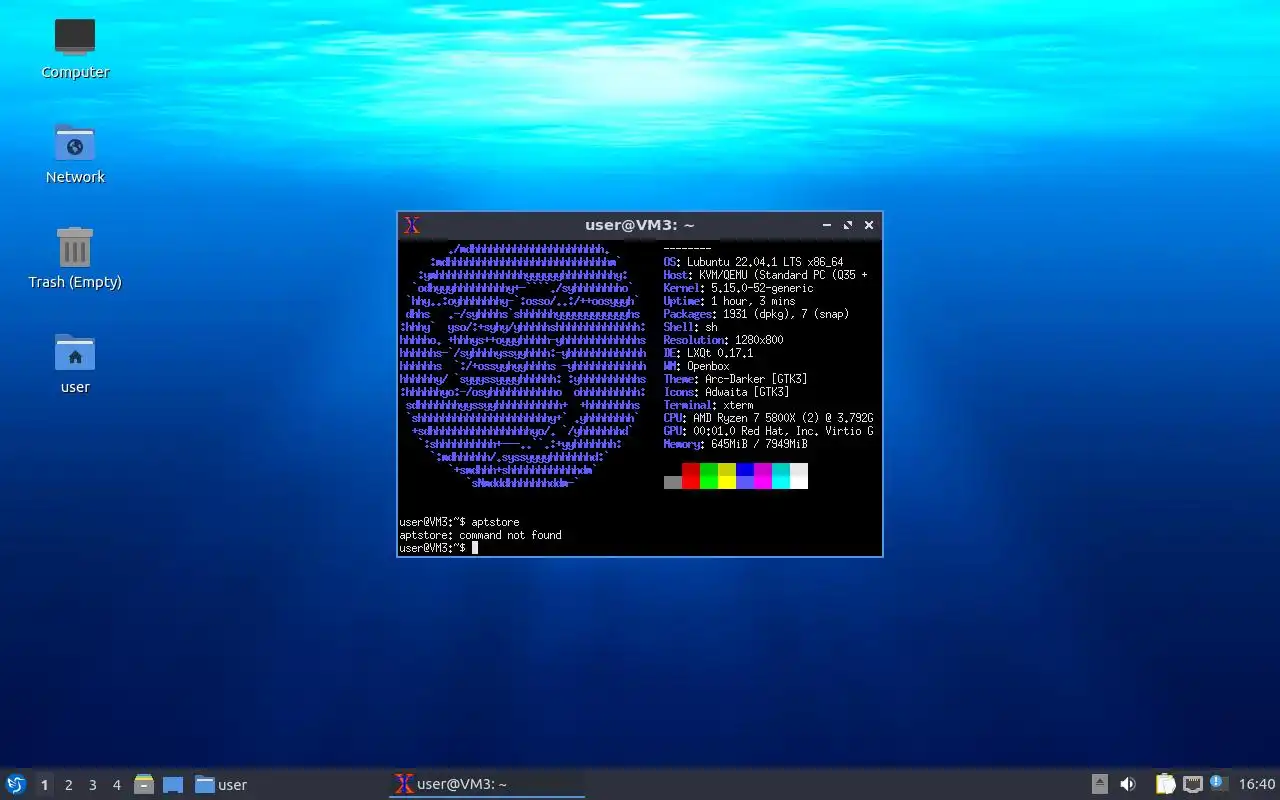Click the WM: Openbox line
This screenshot has width=1280, height=800.
[x=697, y=366]
